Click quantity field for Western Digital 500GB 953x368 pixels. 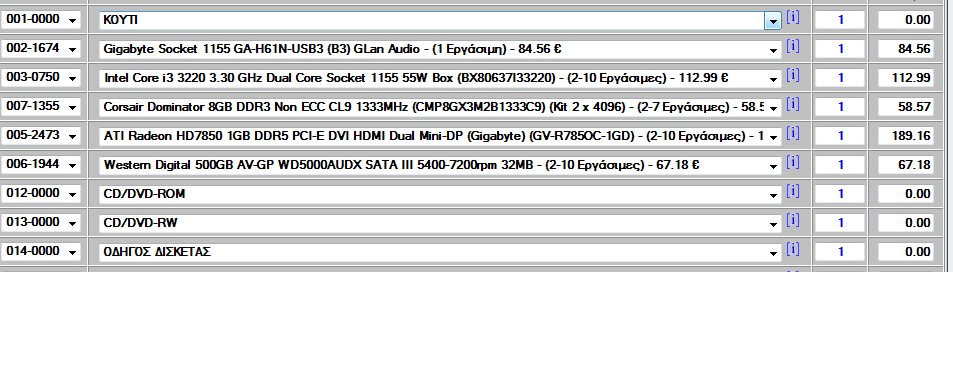coord(839,165)
